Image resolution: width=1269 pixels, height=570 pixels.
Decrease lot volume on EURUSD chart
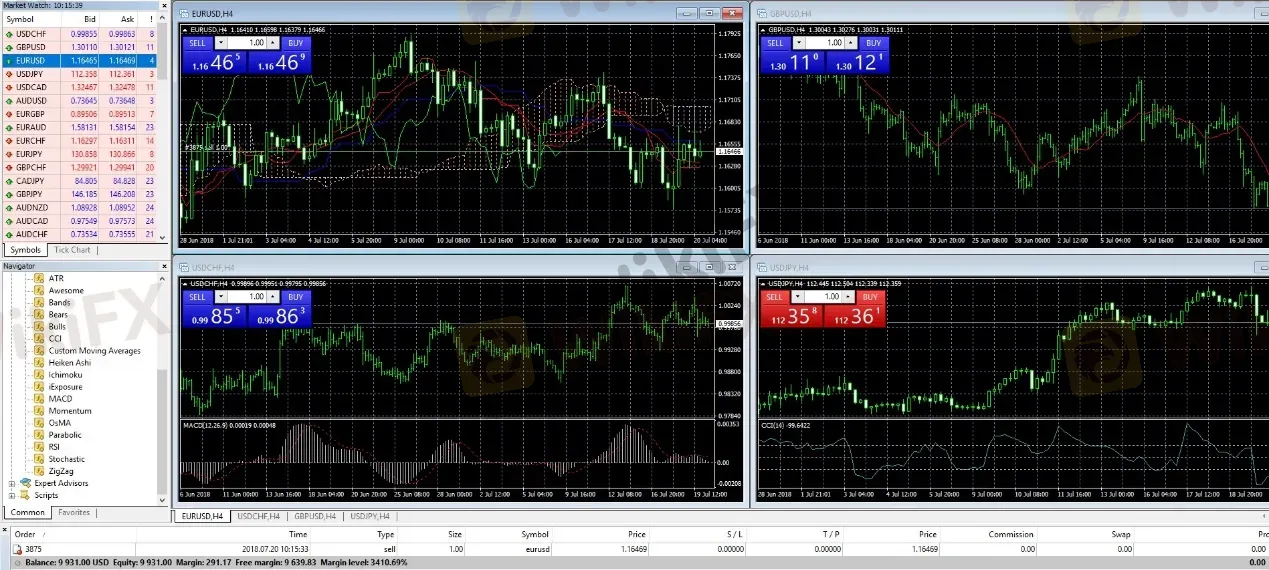223,44
